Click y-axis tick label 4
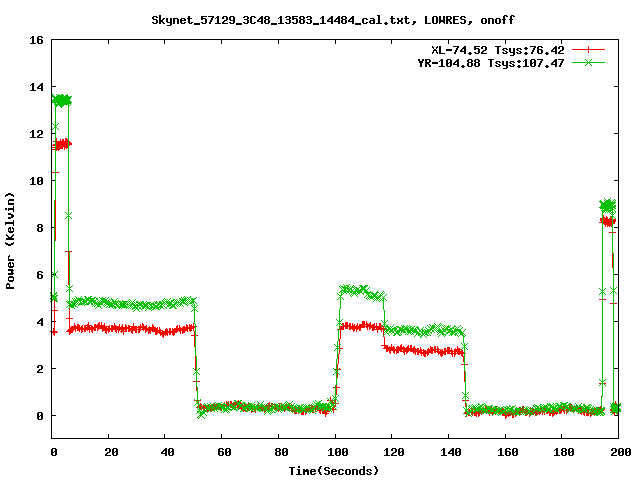The height and width of the screenshot is (480, 640). coord(40,322)
